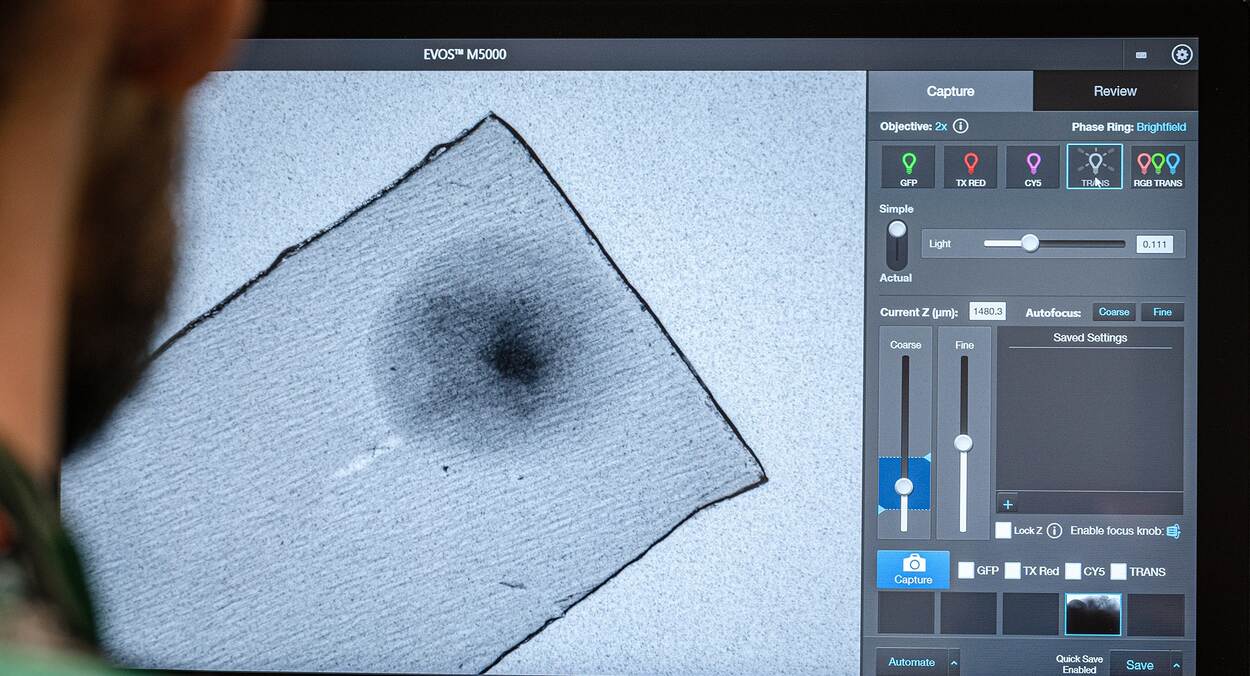Expand the Automate options arrow

tap(954, 662)
